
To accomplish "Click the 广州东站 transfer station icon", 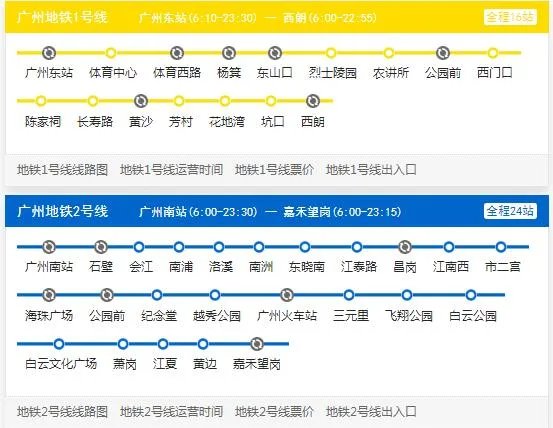I will tap(49, 53).
